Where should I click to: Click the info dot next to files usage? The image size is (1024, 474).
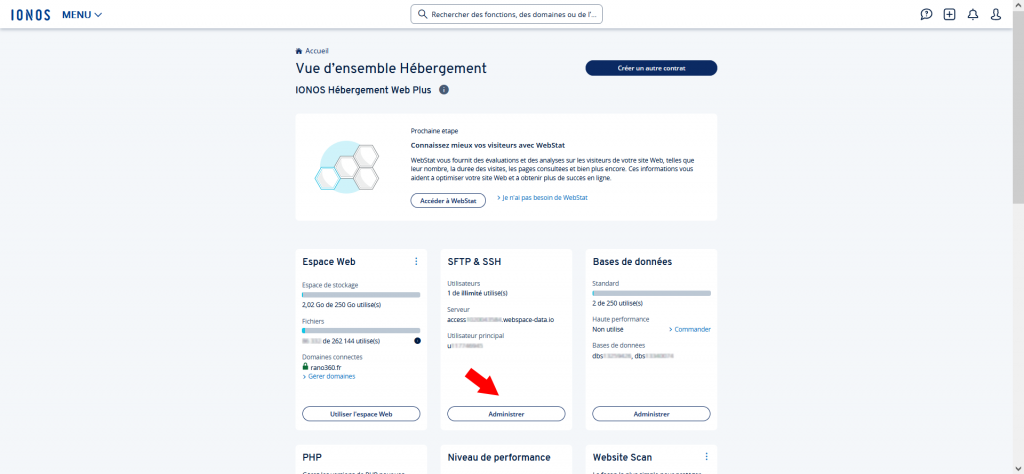coord(417,341)
